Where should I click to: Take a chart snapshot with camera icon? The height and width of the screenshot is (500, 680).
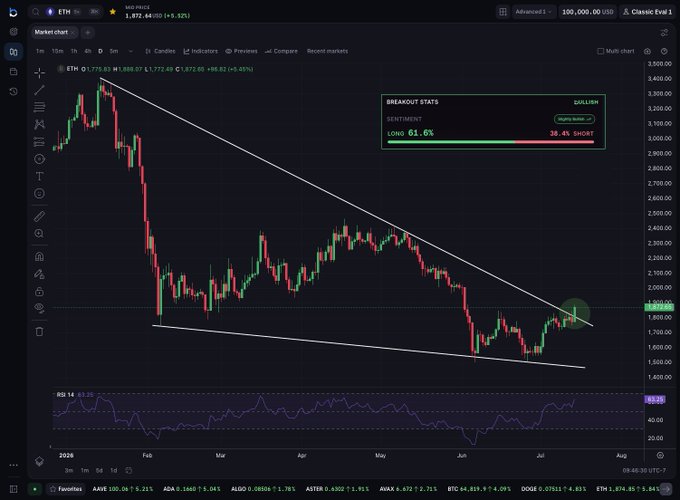click(647, 51)
